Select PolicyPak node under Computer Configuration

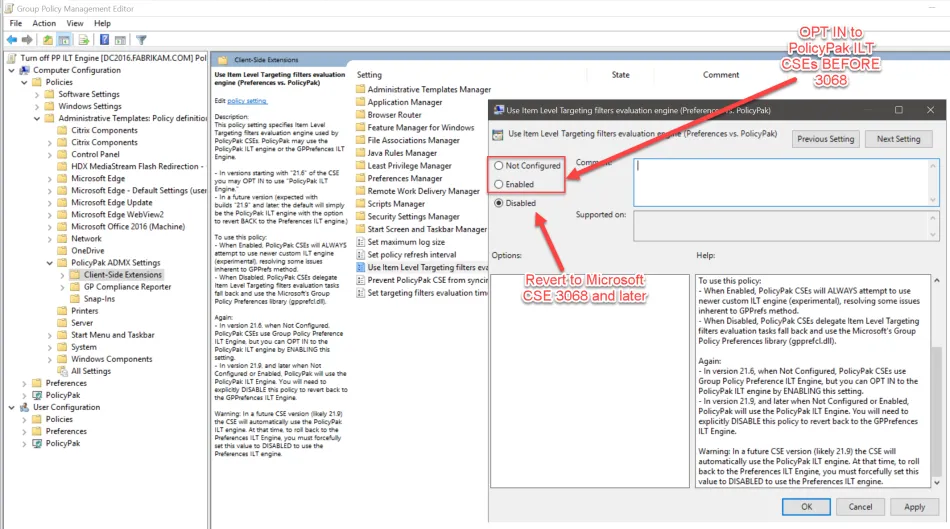(x=62, y=395)
